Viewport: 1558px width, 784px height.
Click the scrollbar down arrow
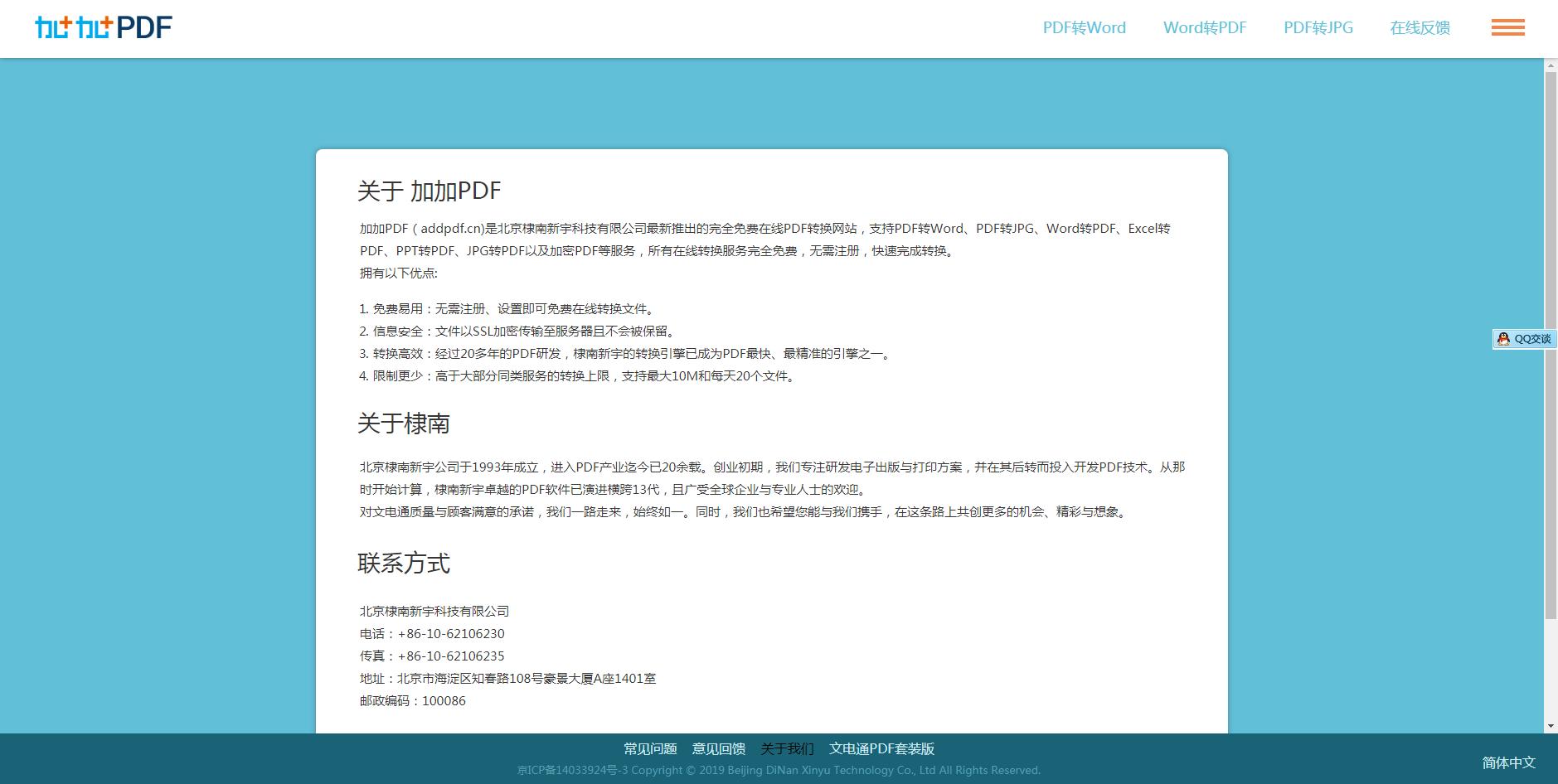coord(1550,726)
